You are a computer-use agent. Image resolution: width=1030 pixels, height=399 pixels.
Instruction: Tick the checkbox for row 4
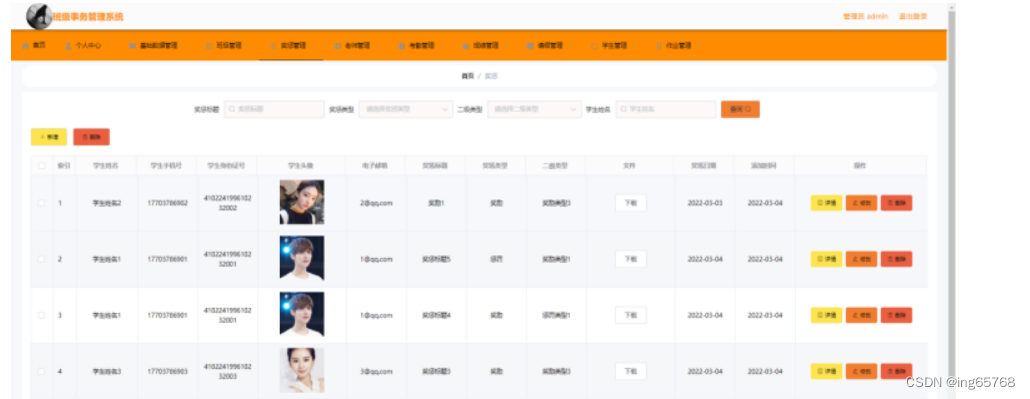tap(41, 371)
